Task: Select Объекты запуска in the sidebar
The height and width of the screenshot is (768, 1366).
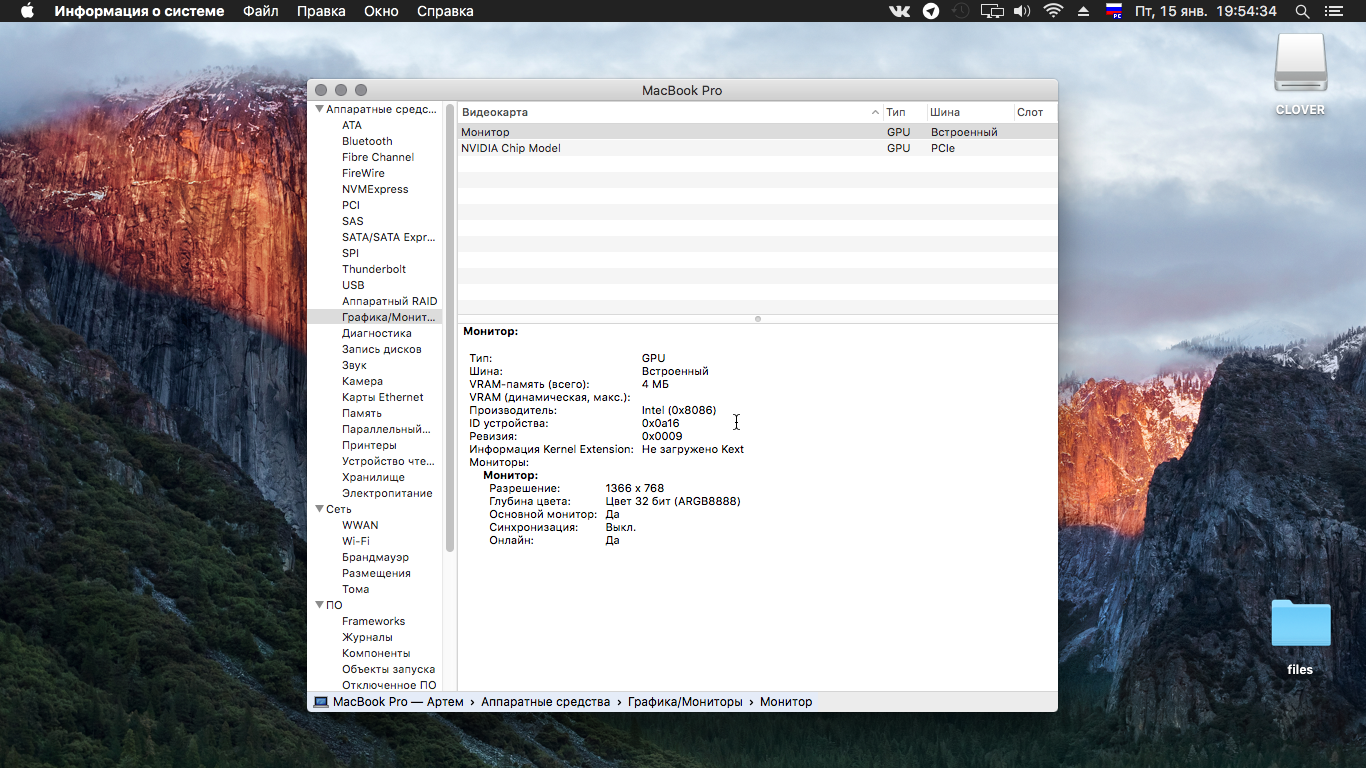Action: [x=388, y=669]
